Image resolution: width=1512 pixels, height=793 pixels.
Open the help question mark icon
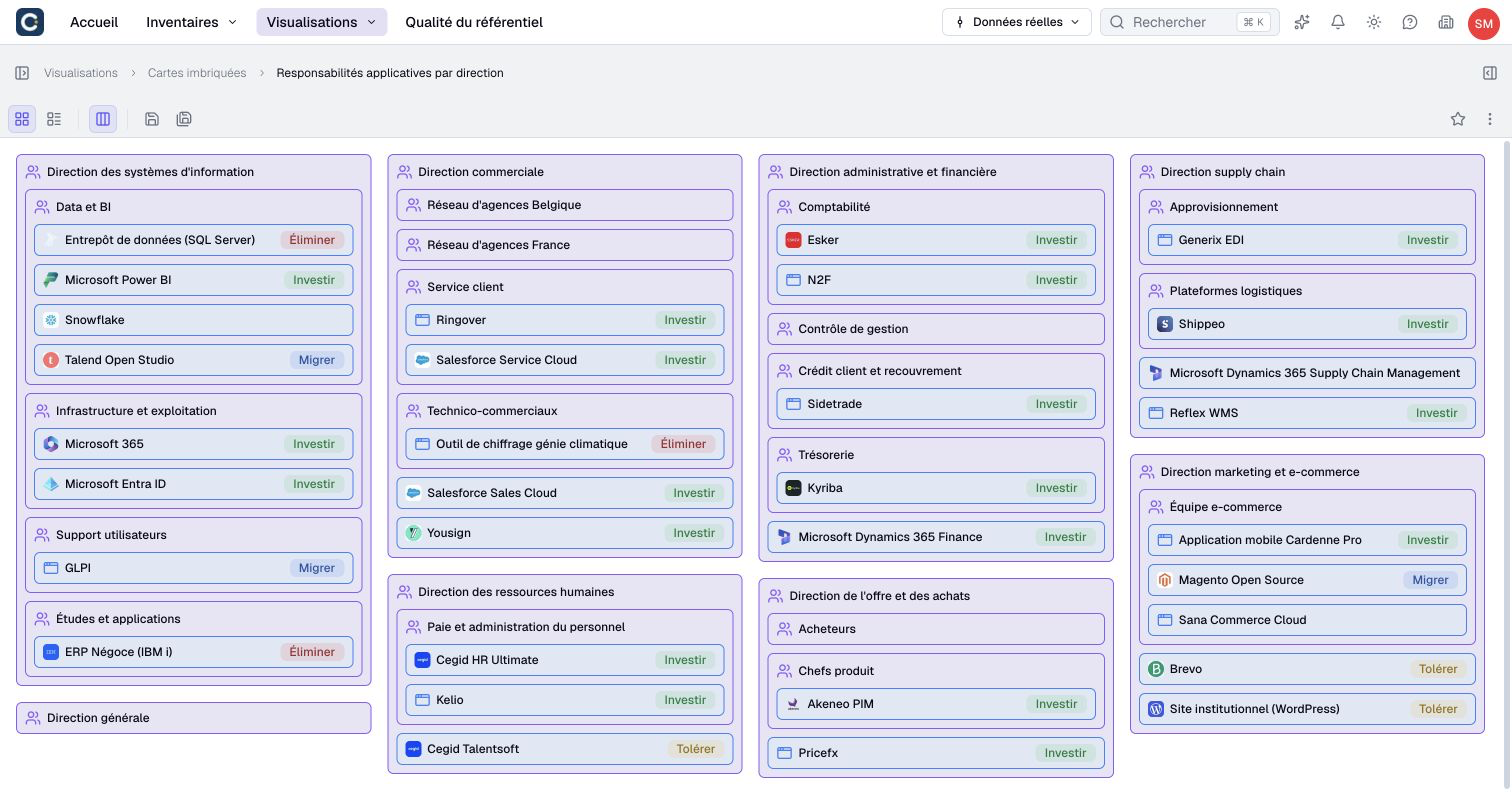point(1410,22)
